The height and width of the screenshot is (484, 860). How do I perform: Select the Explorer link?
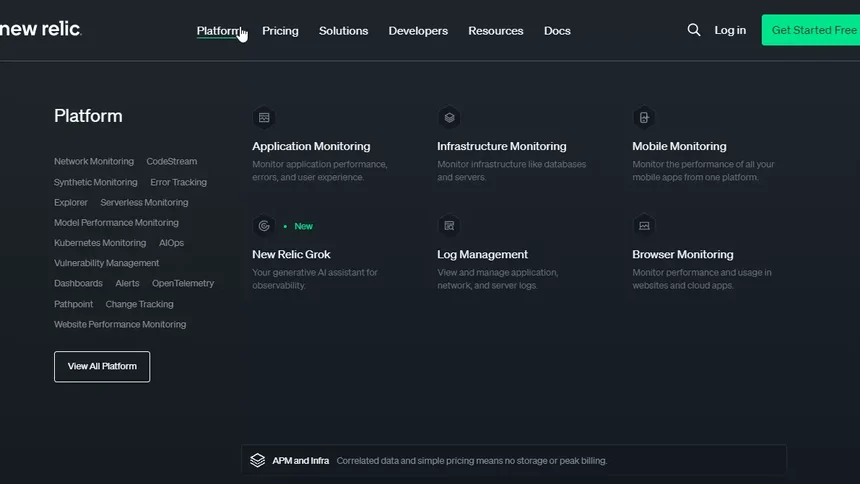point(71,202)
